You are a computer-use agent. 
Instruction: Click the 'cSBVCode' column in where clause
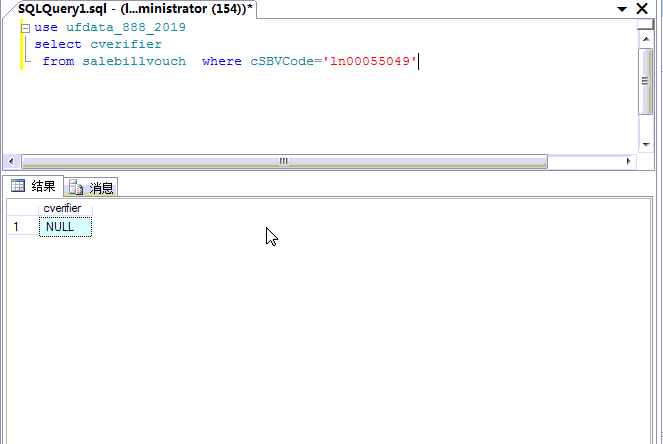[x=282, y=61]
